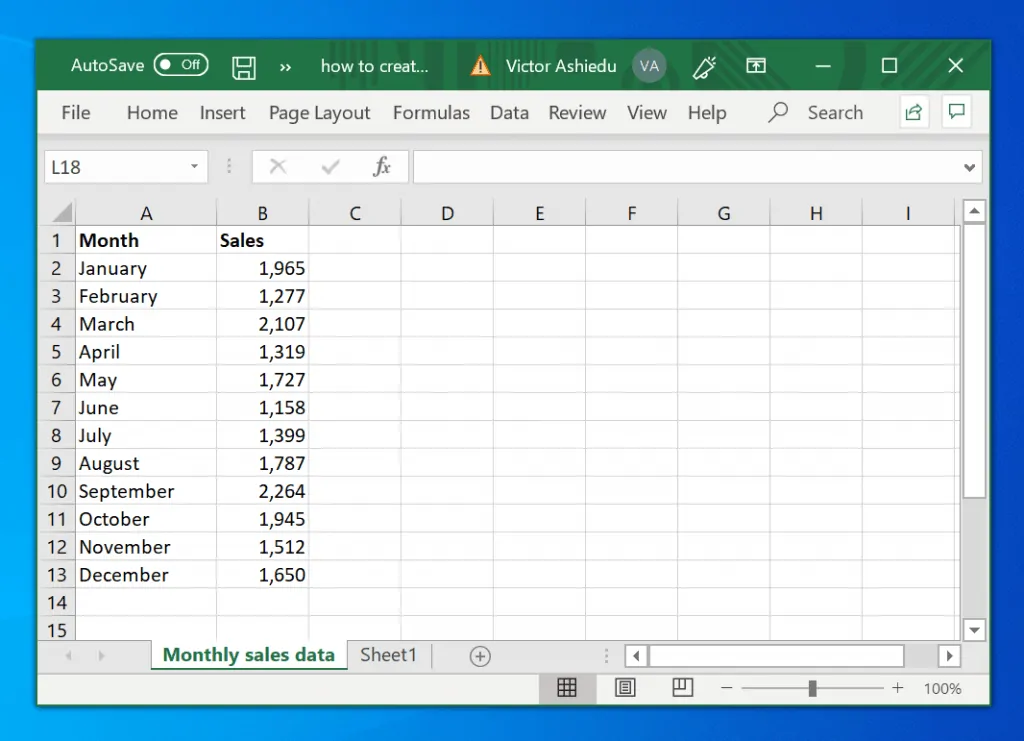This screenshot has height=741, width=1024.
Task: Turn AutoSave on
Action: [181, 64]
